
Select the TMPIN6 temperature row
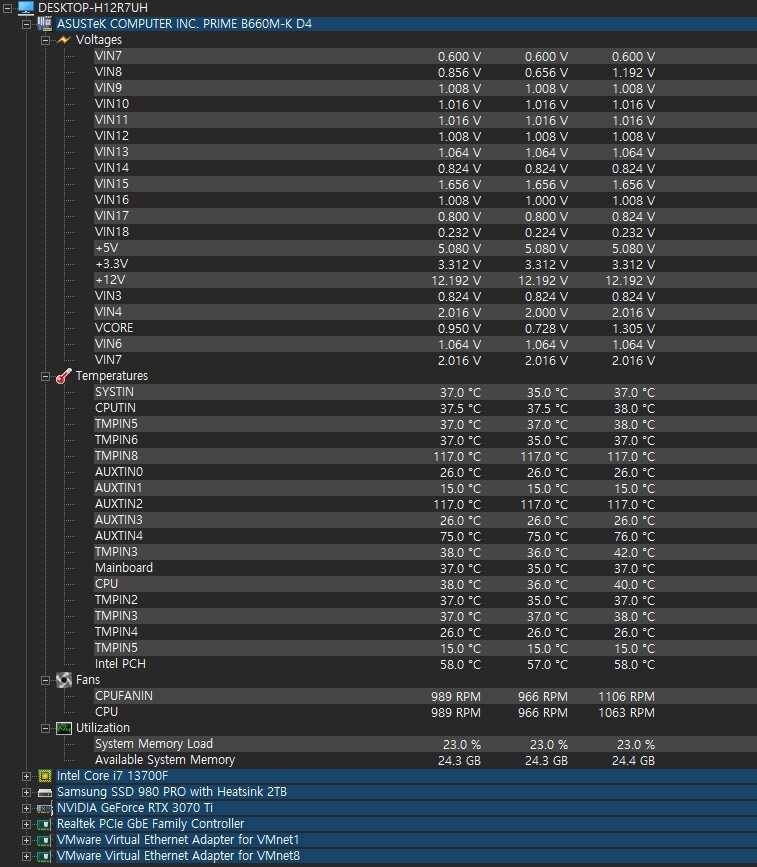[425, 441]
